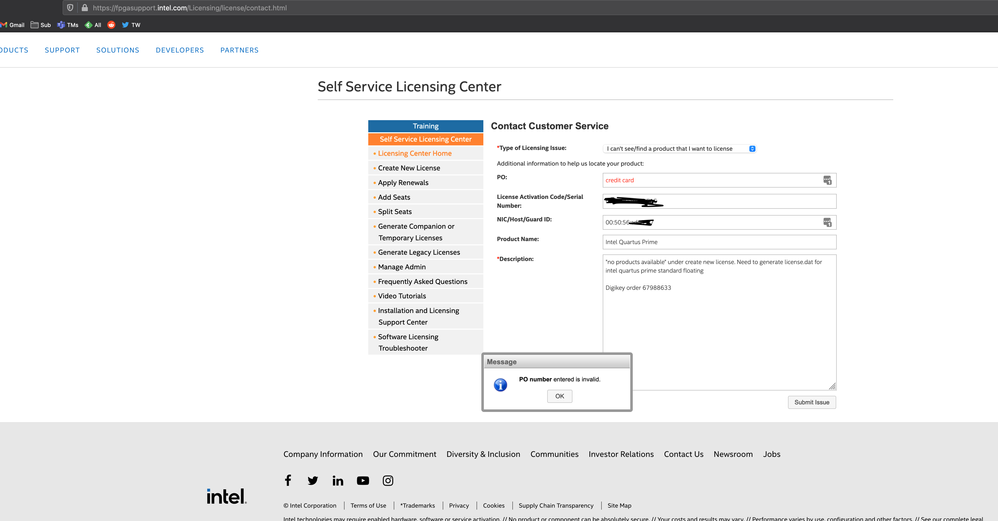Click the LinkedIn footer icon
This screenshot has height=521, width=998.
(338, 481)
